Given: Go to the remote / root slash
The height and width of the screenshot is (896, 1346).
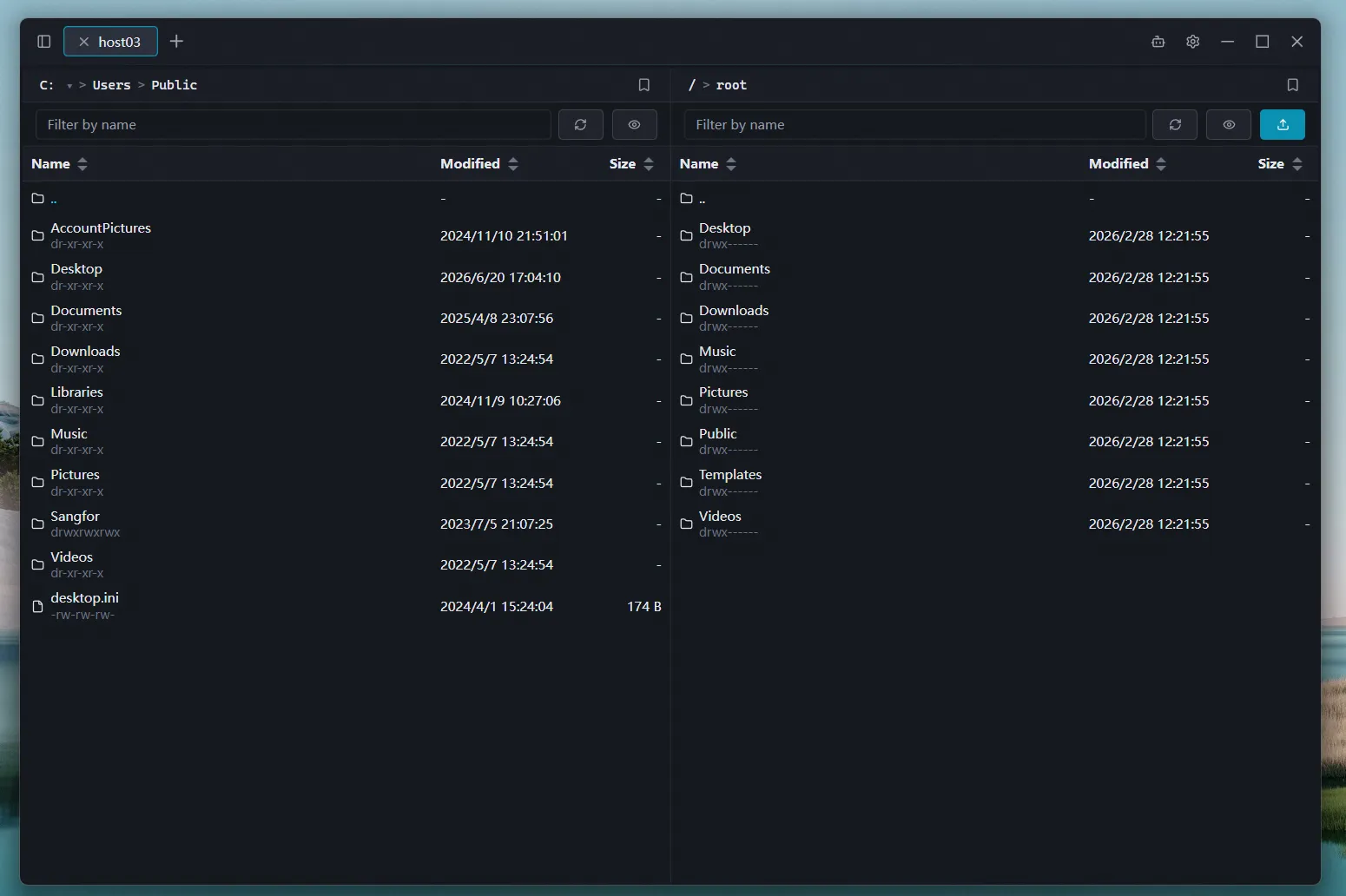Looking at the screenshot, I should point(691,85).
